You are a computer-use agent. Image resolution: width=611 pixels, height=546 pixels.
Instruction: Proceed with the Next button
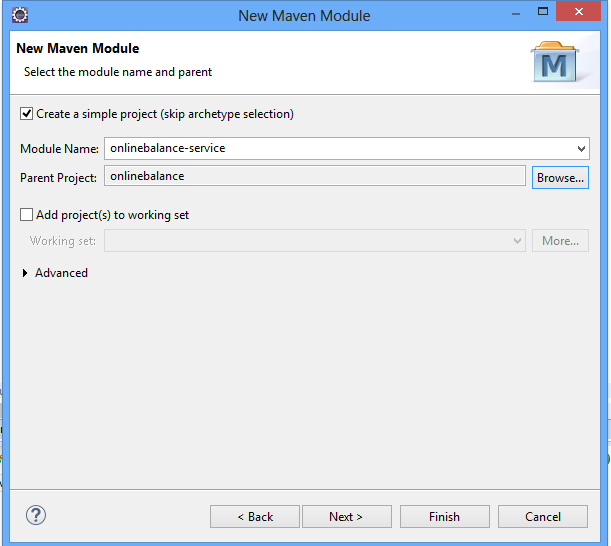347,517
